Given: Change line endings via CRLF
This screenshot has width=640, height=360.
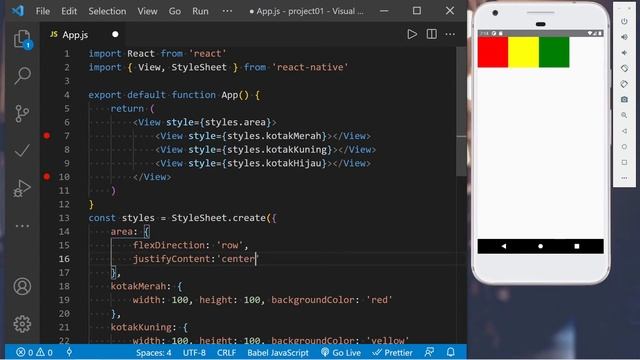Looking at the screenshot, I should tap(227, 352).
